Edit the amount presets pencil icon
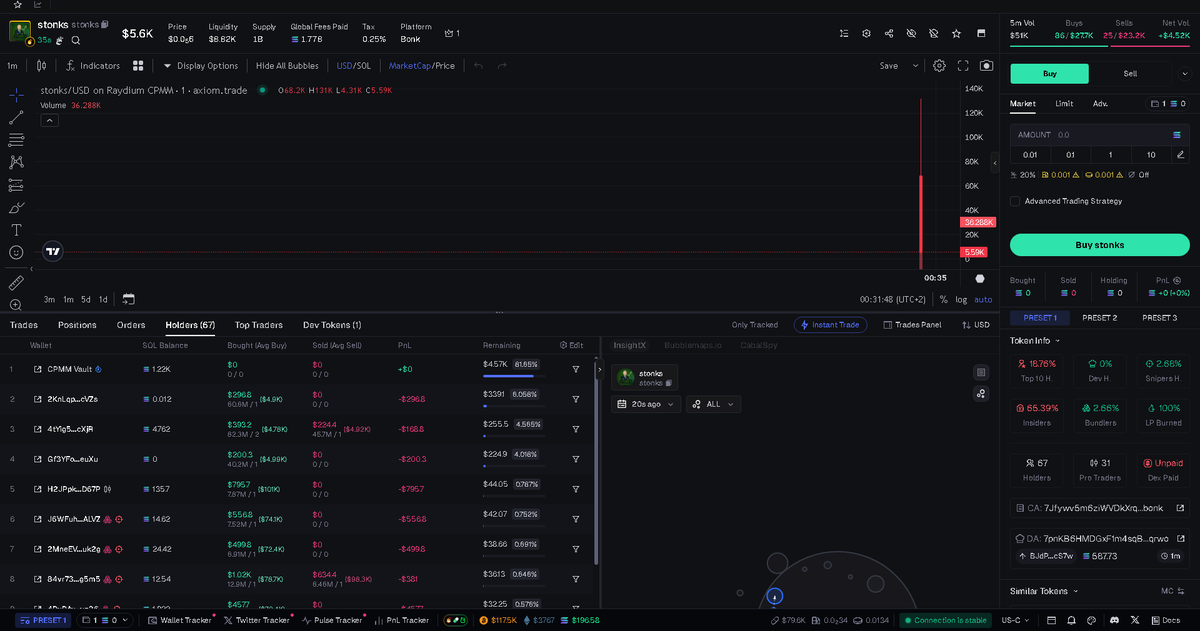 pos(1180,155)
